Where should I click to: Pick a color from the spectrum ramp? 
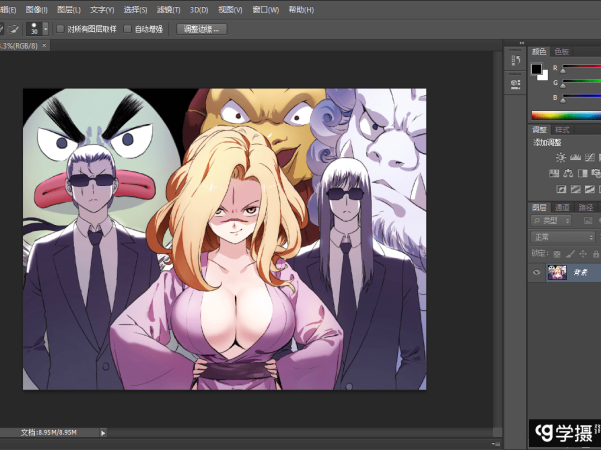(x=566, y=115)
